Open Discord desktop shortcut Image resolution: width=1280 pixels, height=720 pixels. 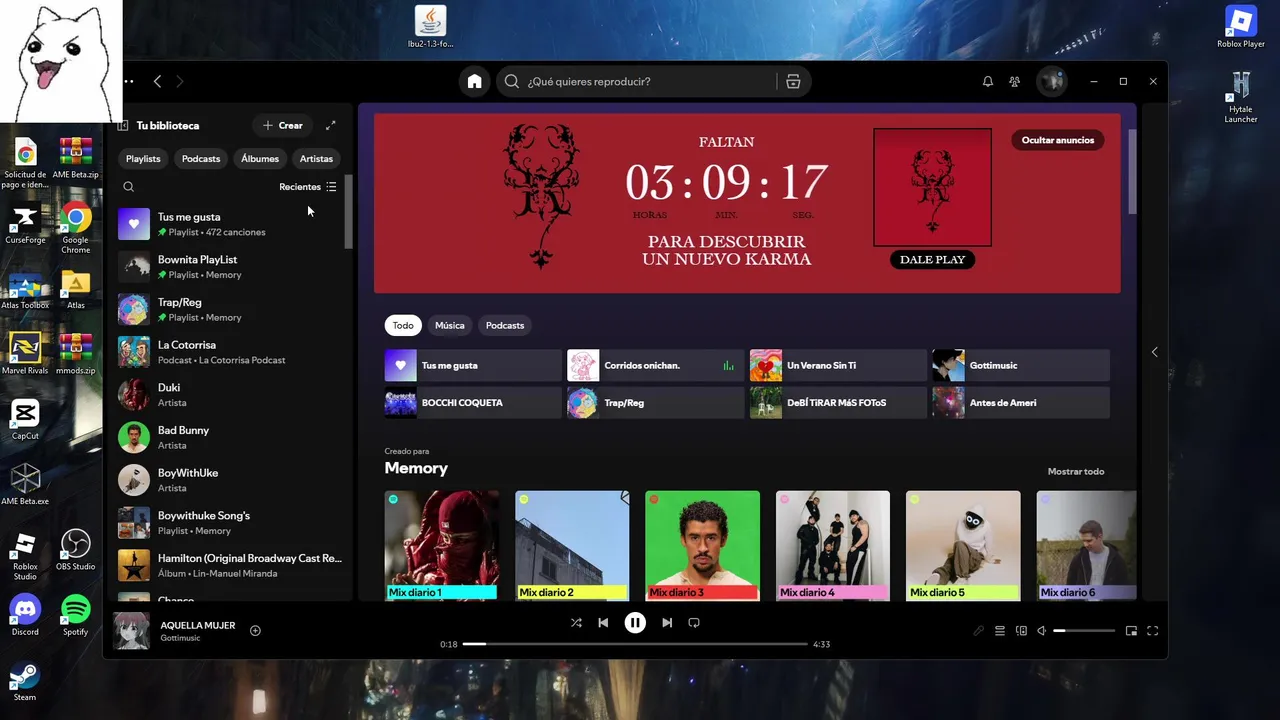25,615
